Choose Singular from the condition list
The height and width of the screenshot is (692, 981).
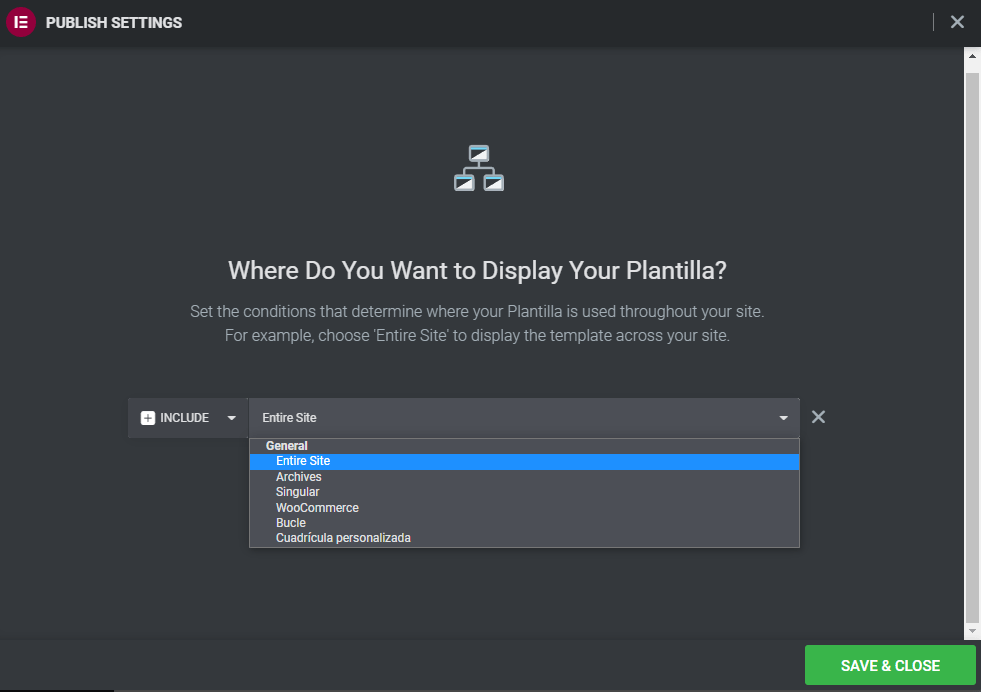[x=524, y=492]
